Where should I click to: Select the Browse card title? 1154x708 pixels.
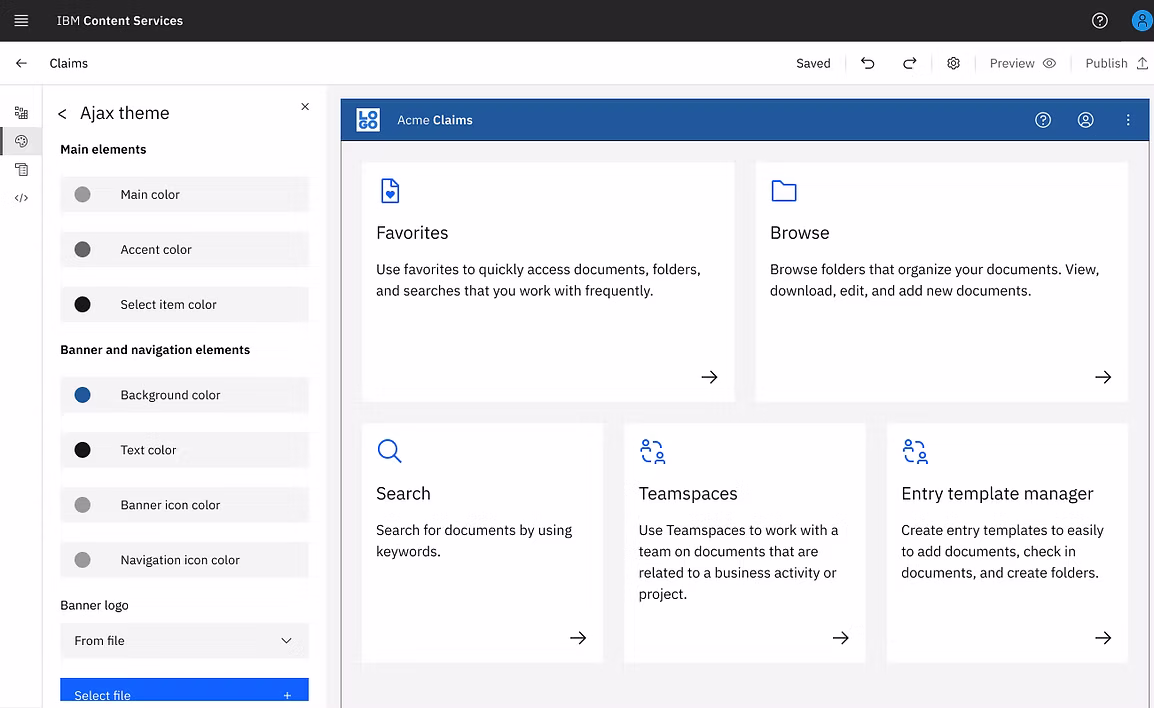pos(799,233)
